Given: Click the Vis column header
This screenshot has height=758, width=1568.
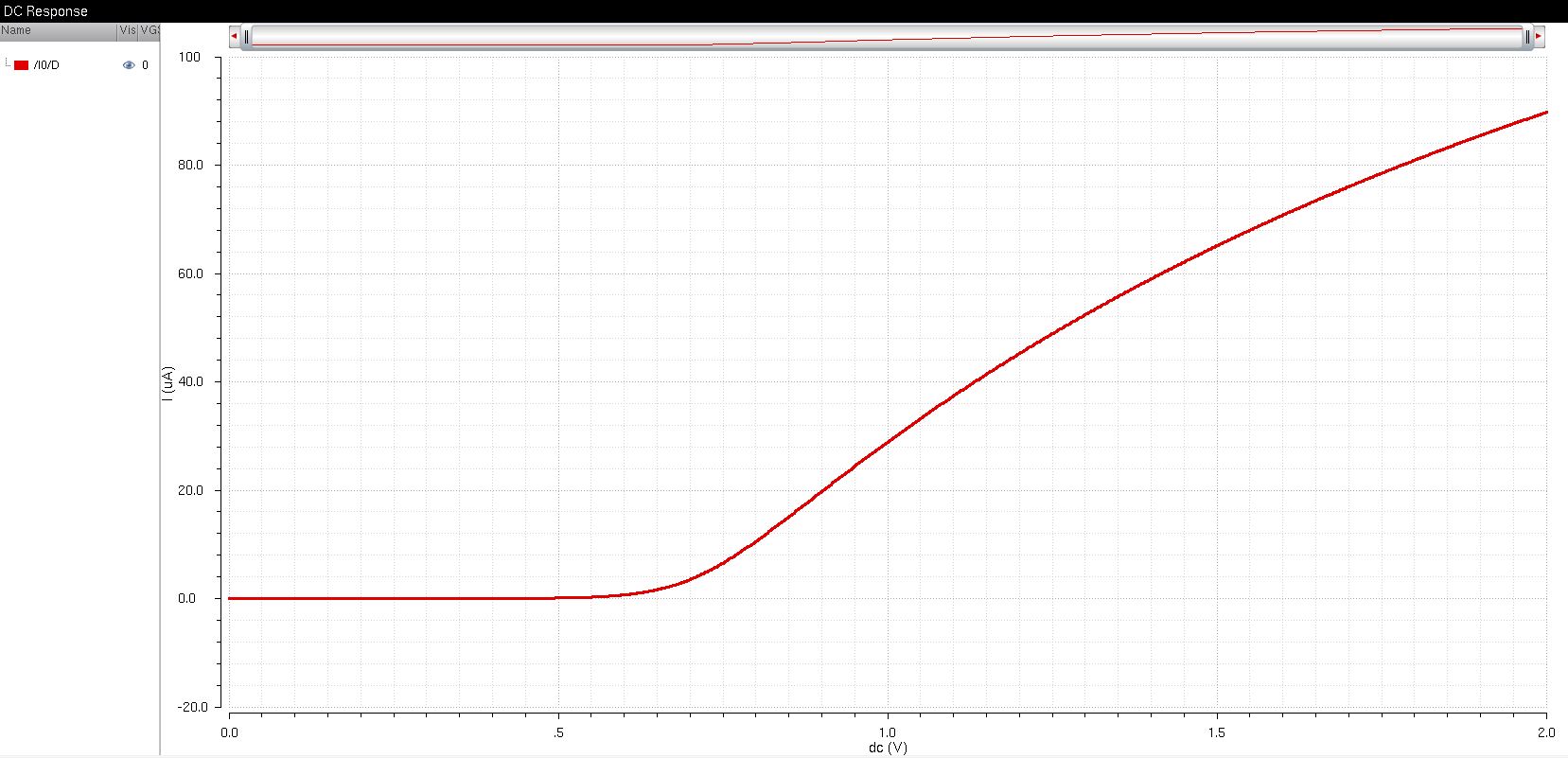Looking at the screenshot, I should [x=128, y=31].
